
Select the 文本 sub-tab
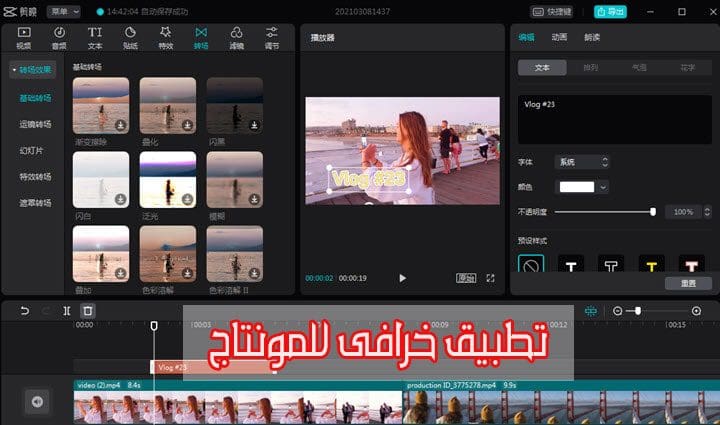pos(542,67)
